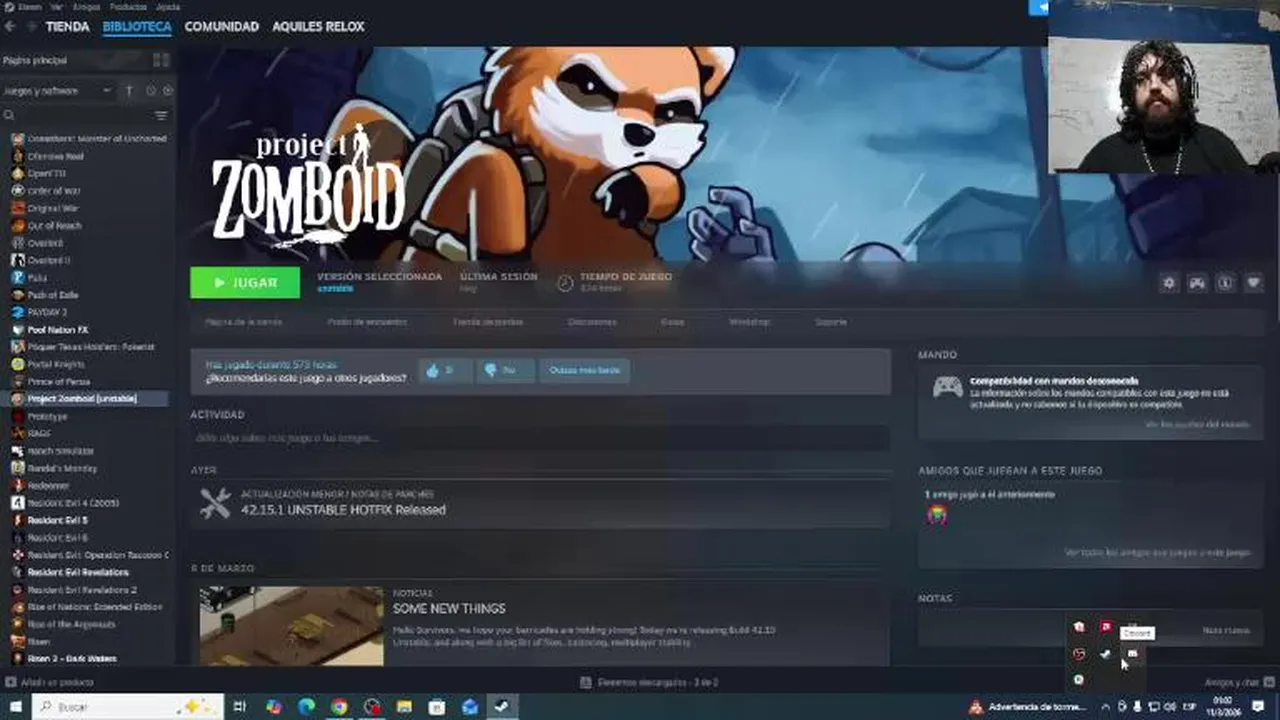Open the SOME NEW THINGS news thumbnail
Viewport: 1280px width, 720px height.
pos(291,626)
